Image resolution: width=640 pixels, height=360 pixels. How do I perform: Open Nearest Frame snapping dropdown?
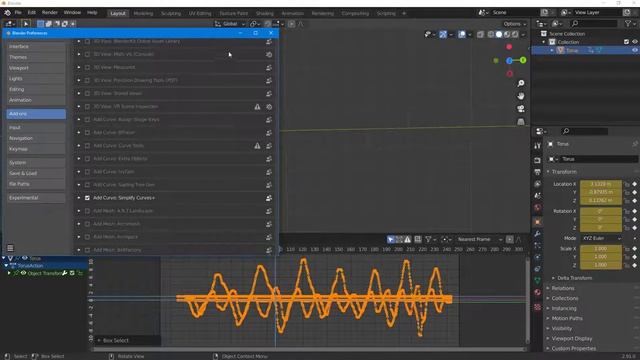(480, 239)
